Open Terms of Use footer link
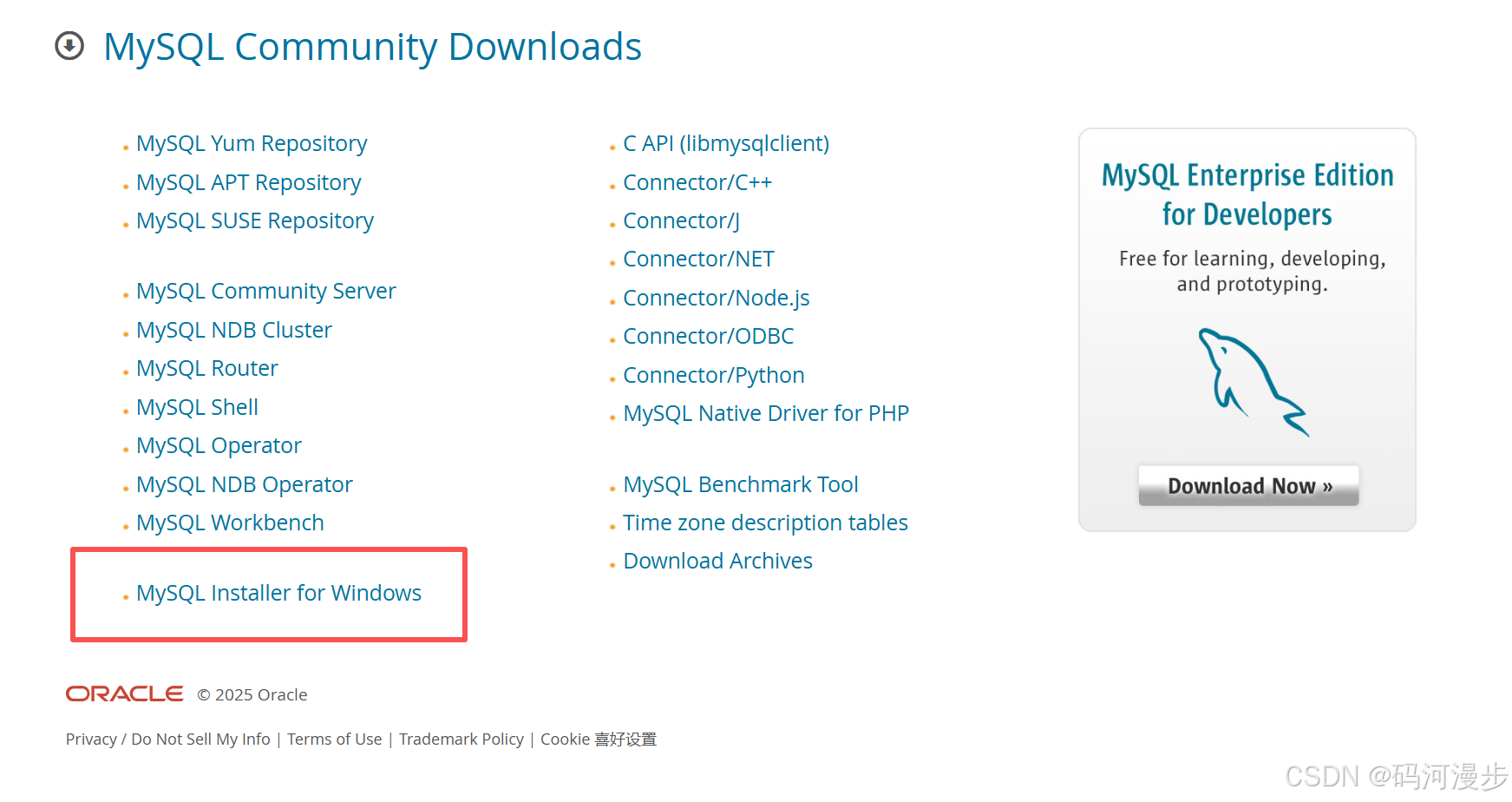 (335, 740)
